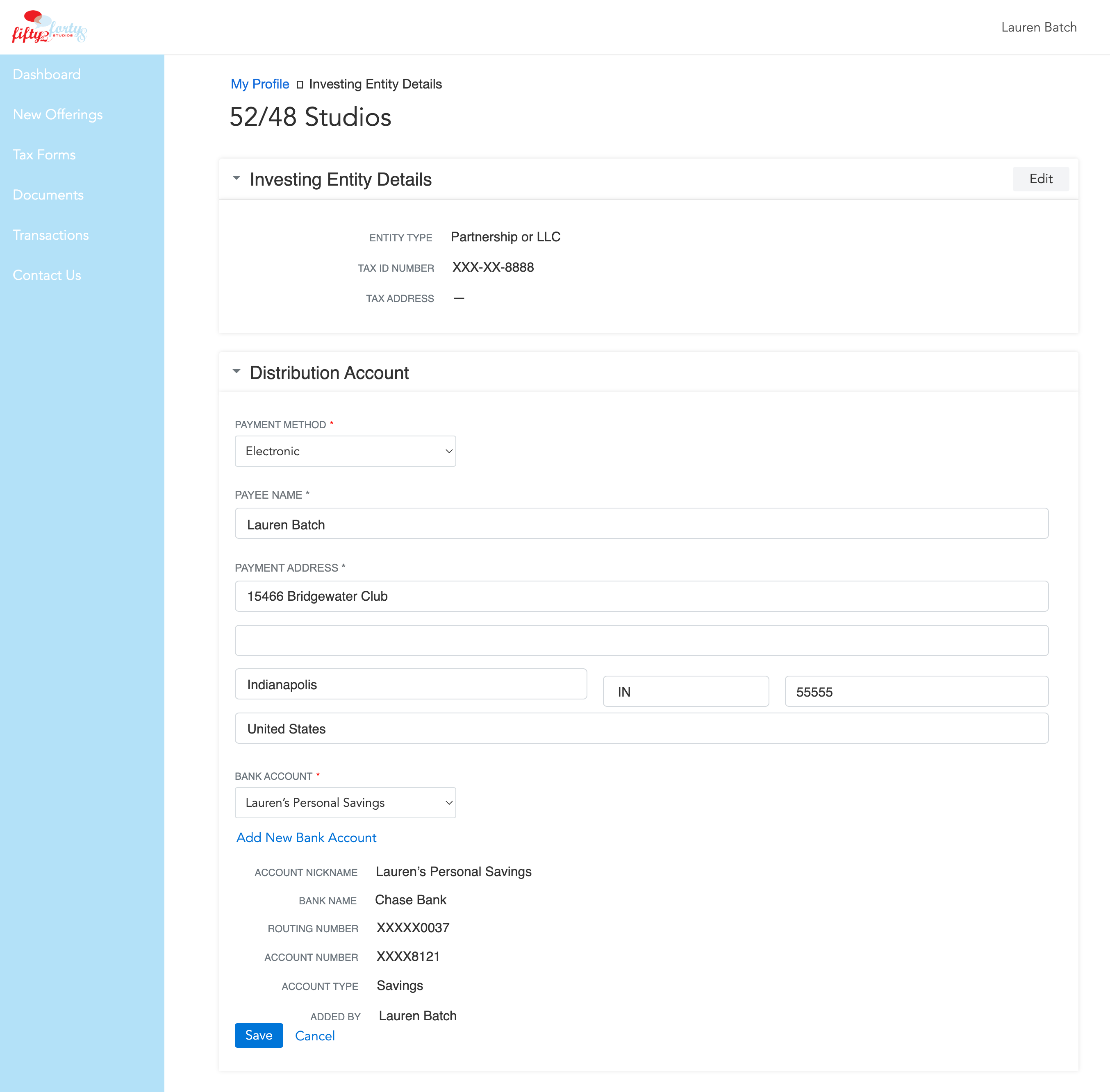Open the Bank Account dropdown
Viewport: 1110px width, 1092px height.
[x=345, y=803]
